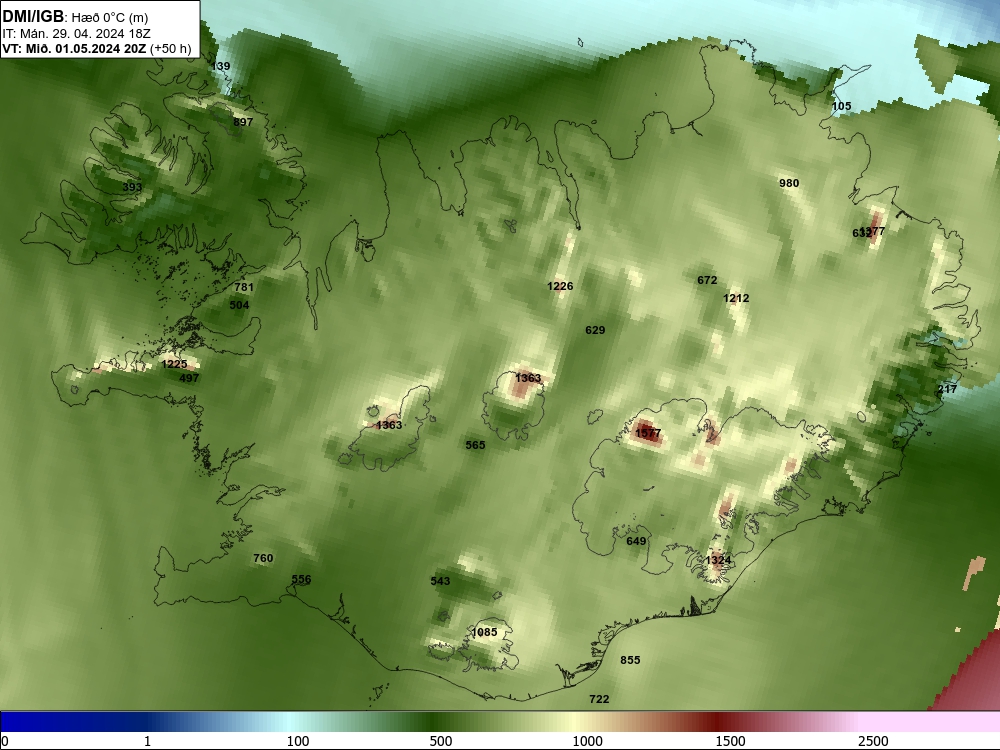Click the map value '565'
This screenshot has height=750, width=1000.
point(475,445)
